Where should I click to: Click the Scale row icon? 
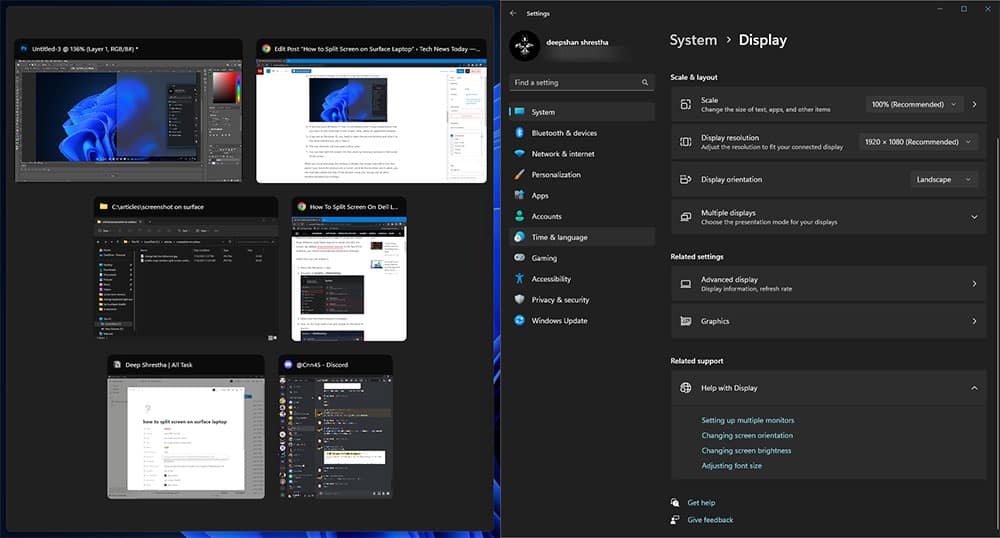(x=686, y=104)
